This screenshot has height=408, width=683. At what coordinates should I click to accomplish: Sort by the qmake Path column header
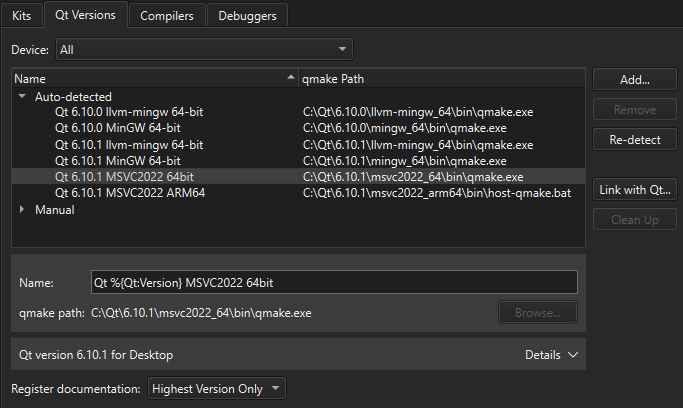440,78
